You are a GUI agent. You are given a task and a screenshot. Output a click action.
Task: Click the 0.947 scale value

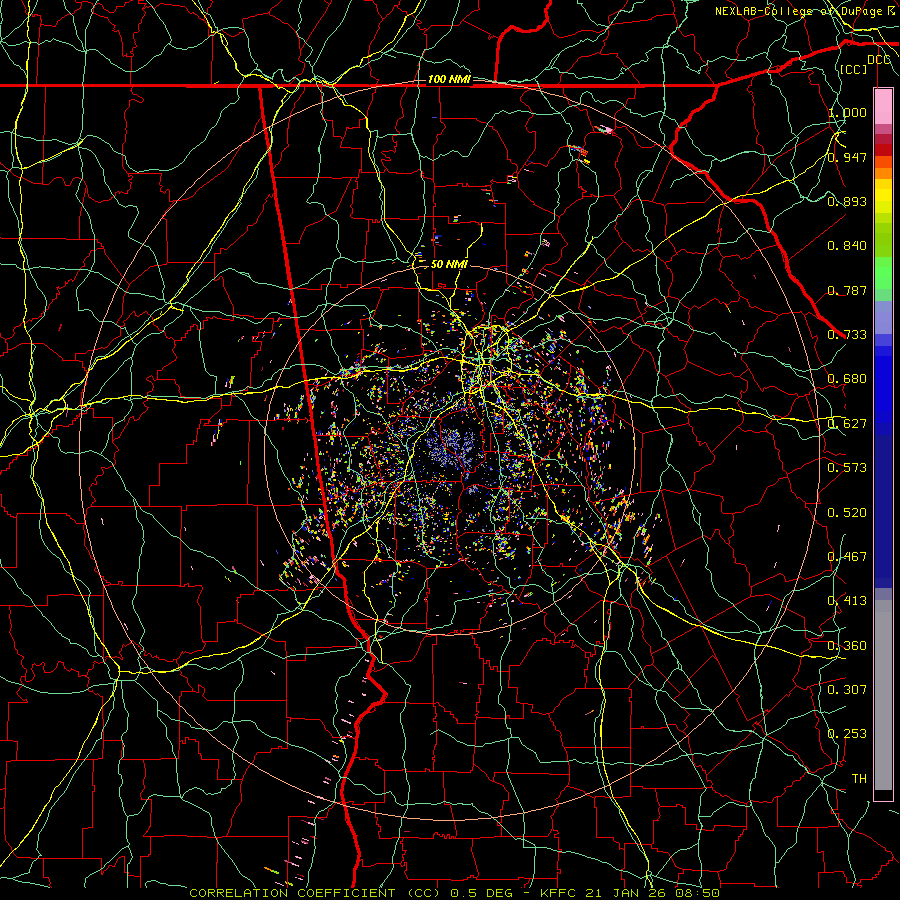point(847,157)
